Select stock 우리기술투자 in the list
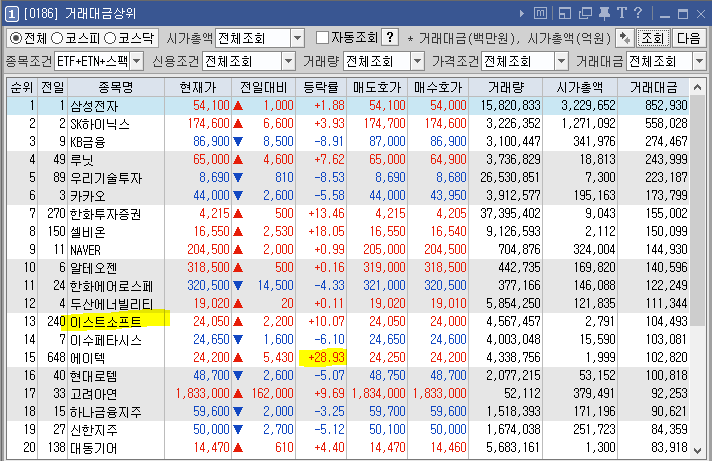Viewport: 712px width, 461px height. 106,178
